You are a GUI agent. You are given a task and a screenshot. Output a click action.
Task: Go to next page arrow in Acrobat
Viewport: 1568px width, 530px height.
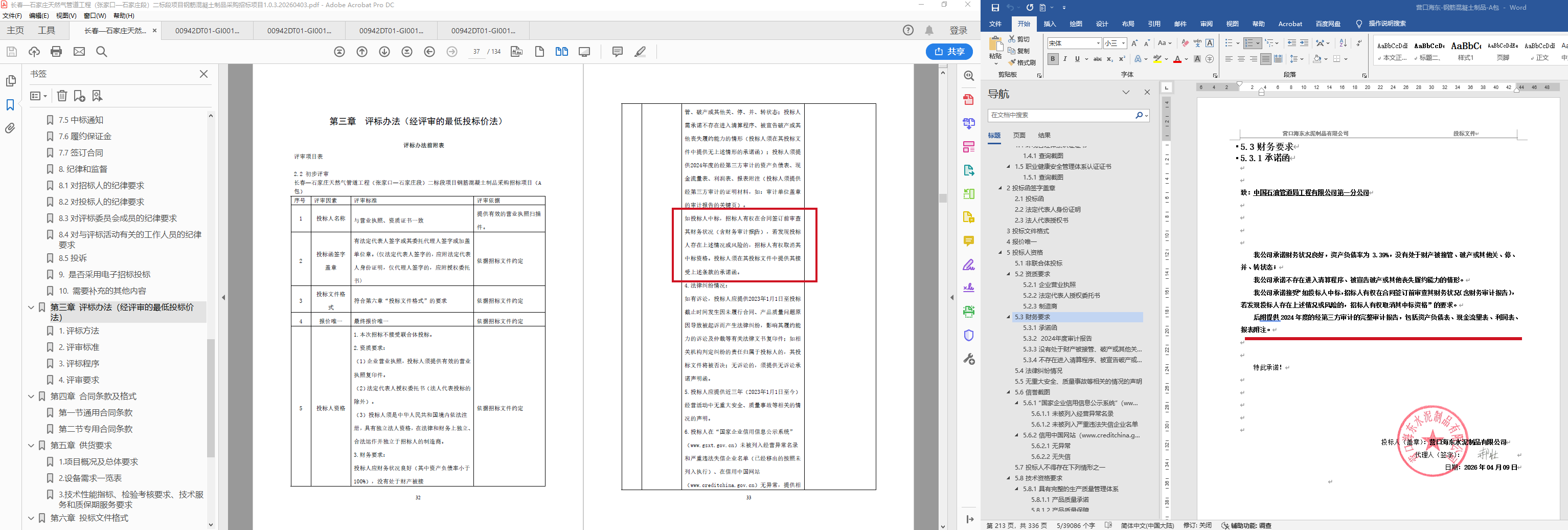384,52
